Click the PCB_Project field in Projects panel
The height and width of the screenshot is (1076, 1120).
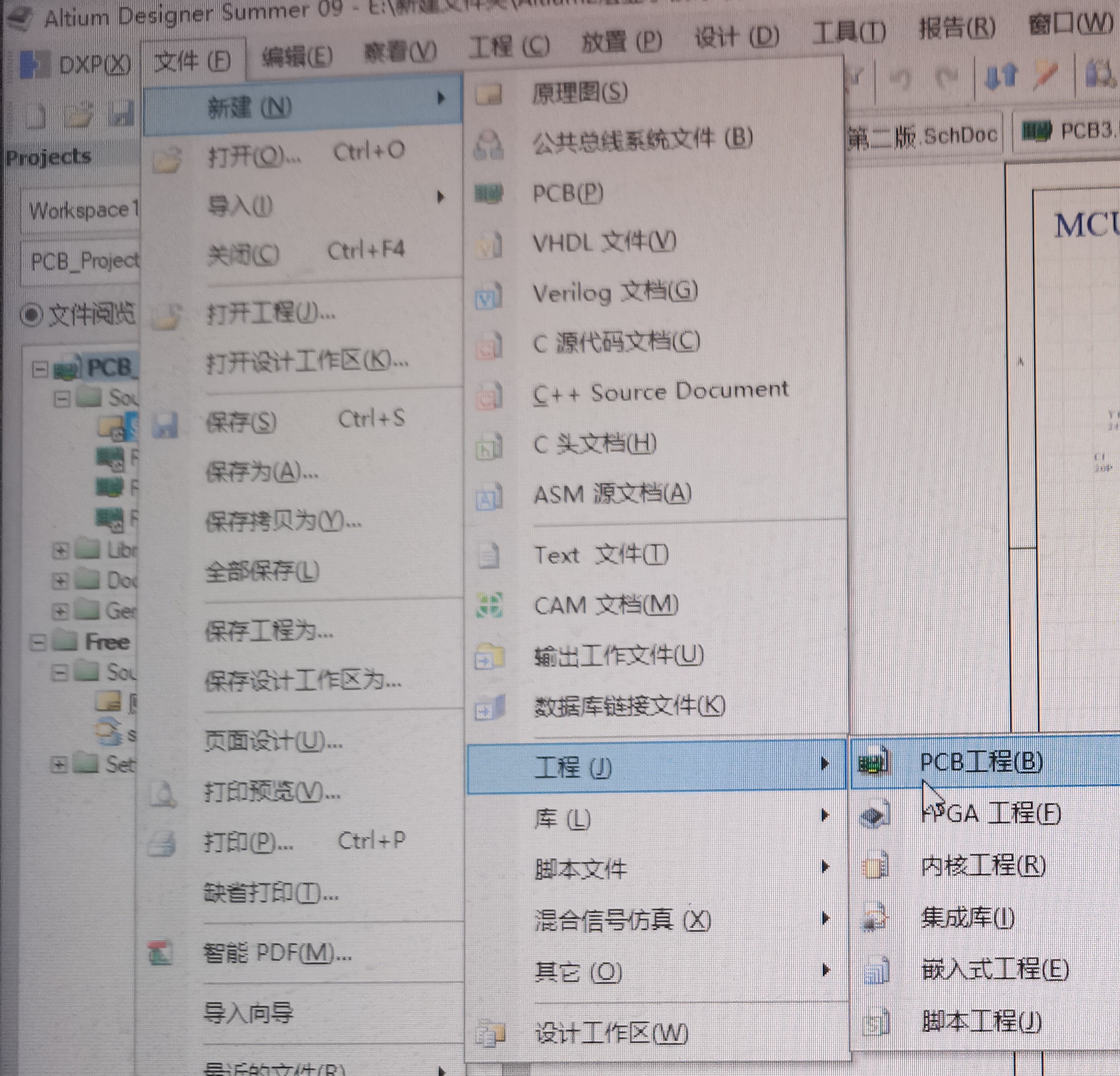pyautogui.click(x=80, y=262)
